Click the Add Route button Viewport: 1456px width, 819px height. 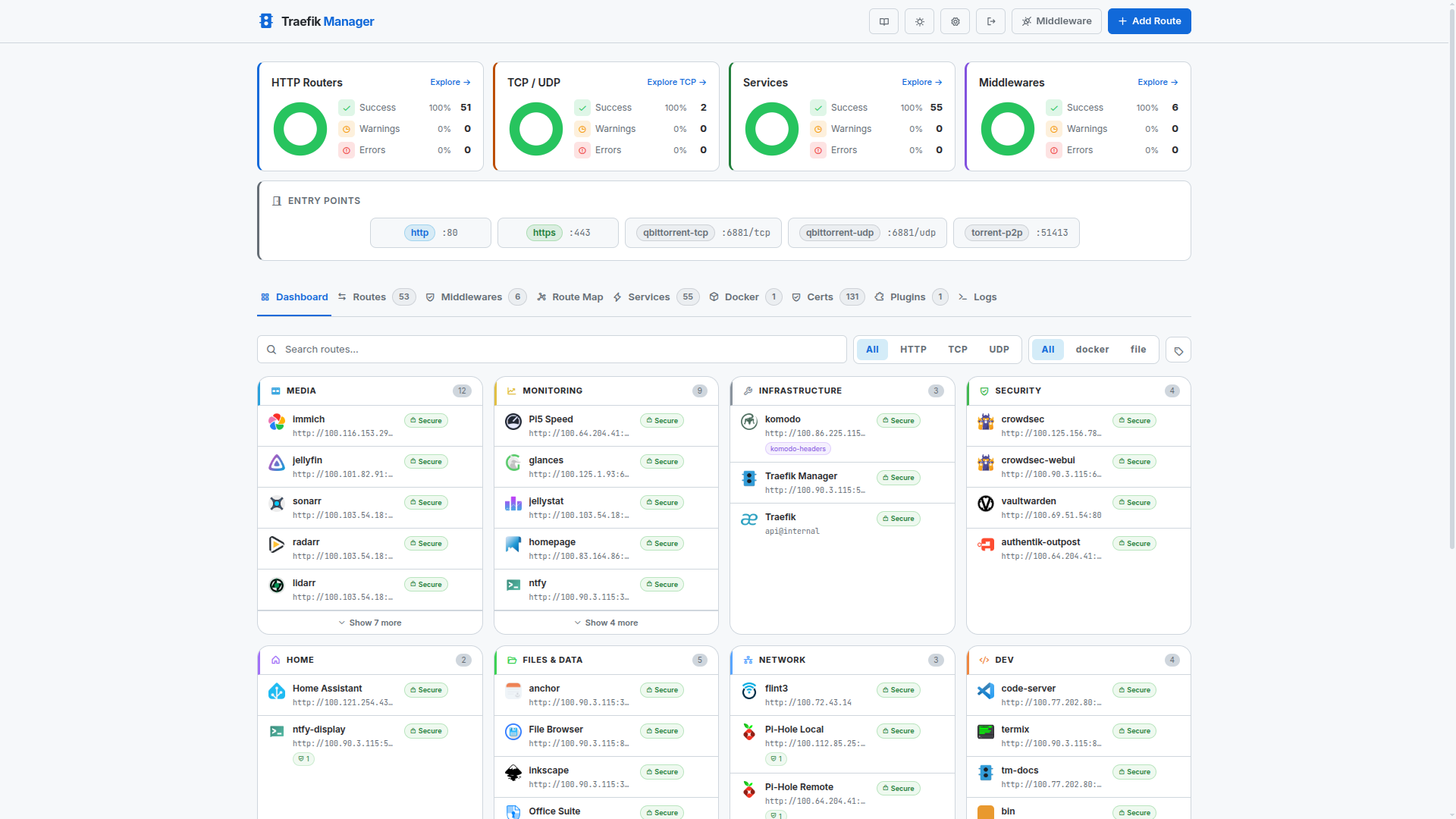click(1149, 21)
